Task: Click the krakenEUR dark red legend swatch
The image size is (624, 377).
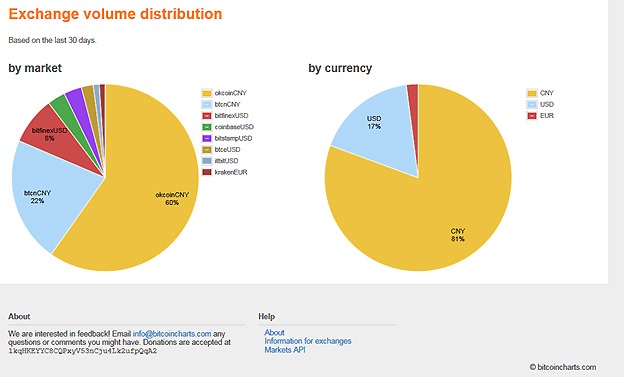Action: 207,172
